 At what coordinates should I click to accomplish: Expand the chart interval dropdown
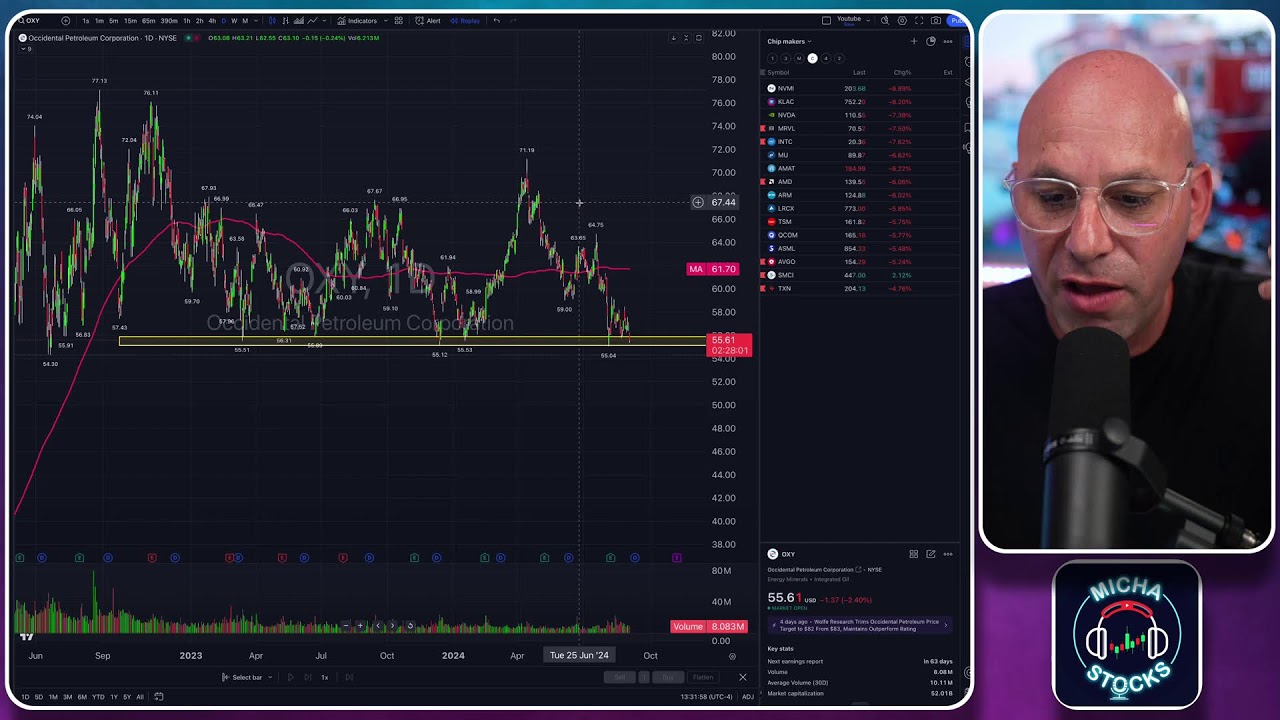pyautogui.click(x=257, y=20)
